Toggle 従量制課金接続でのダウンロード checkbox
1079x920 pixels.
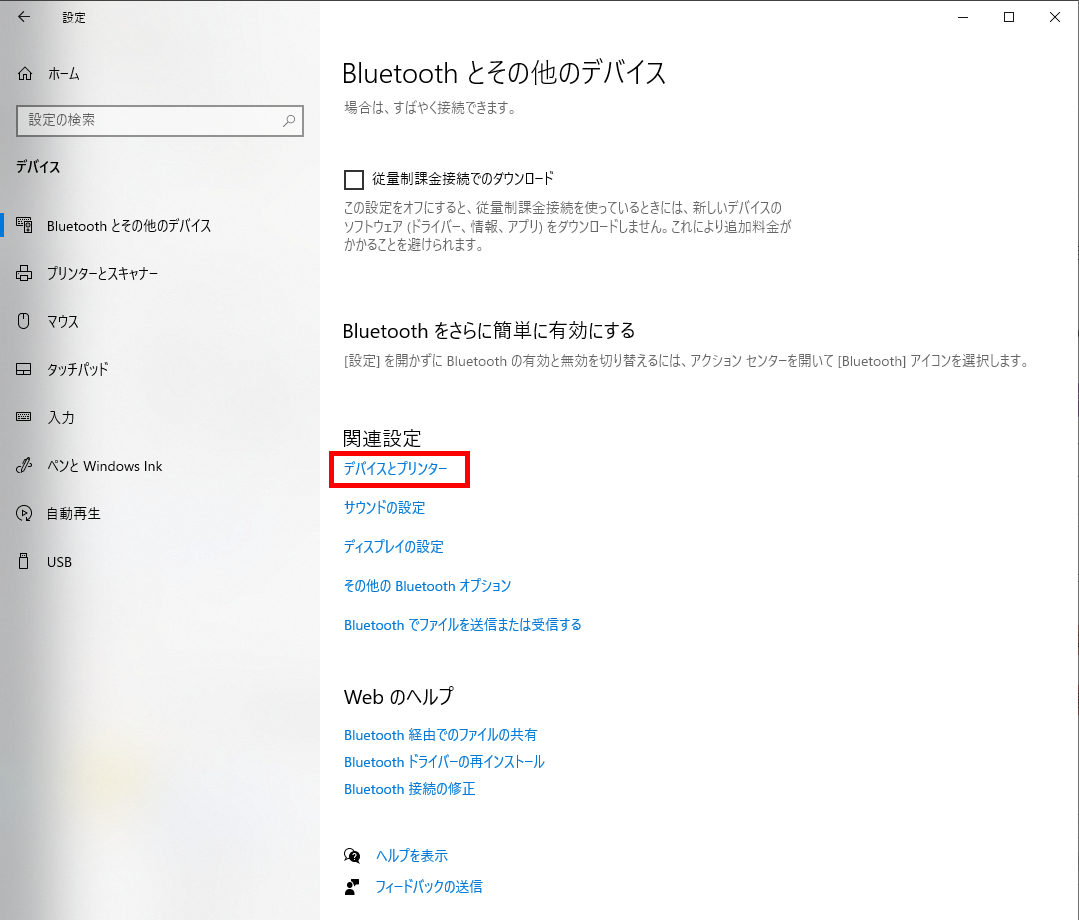pos(354,180)
